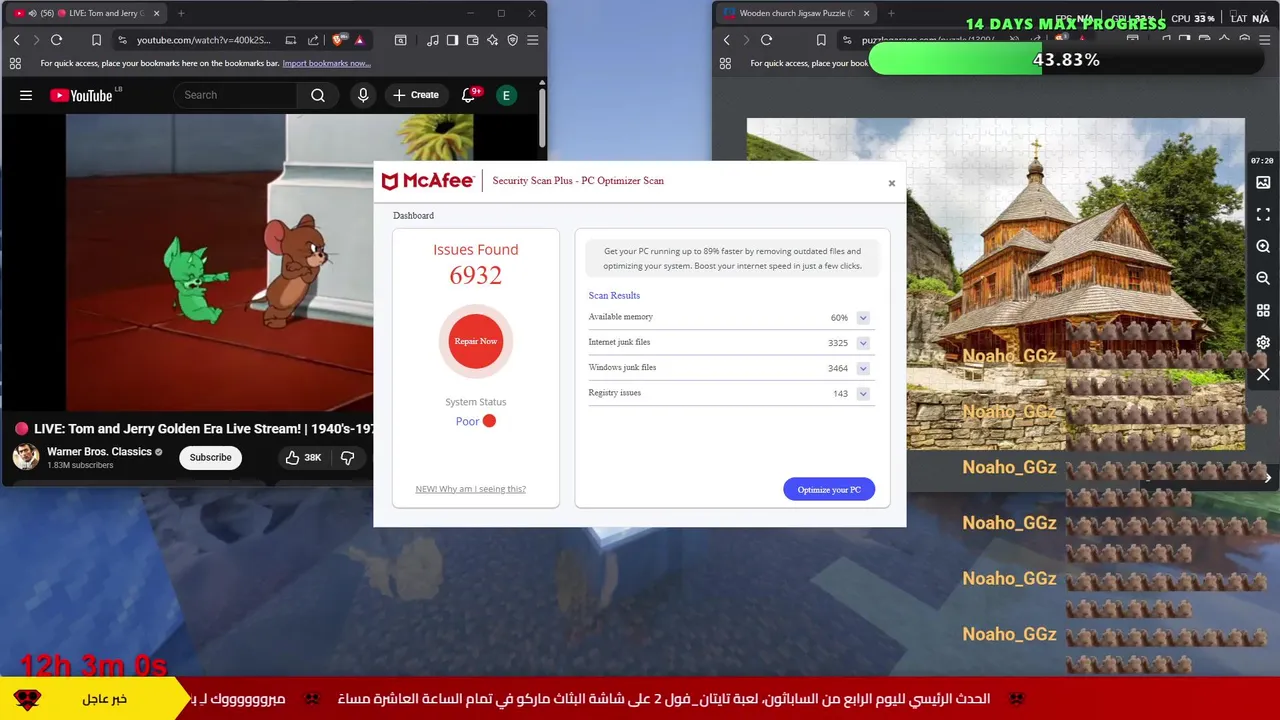Screen dimensions: 1280x720
Task: Close the McAfee scan dialog
Action: click(x=892, y=183)
